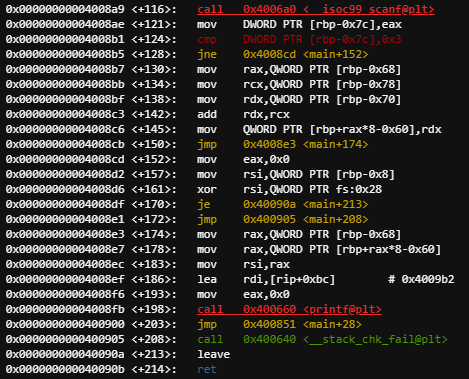Image resolution: width=469 pixels, height=379 pixels.
Task: Click the add rdx,rcx instruction
Action: pos(243,114)
